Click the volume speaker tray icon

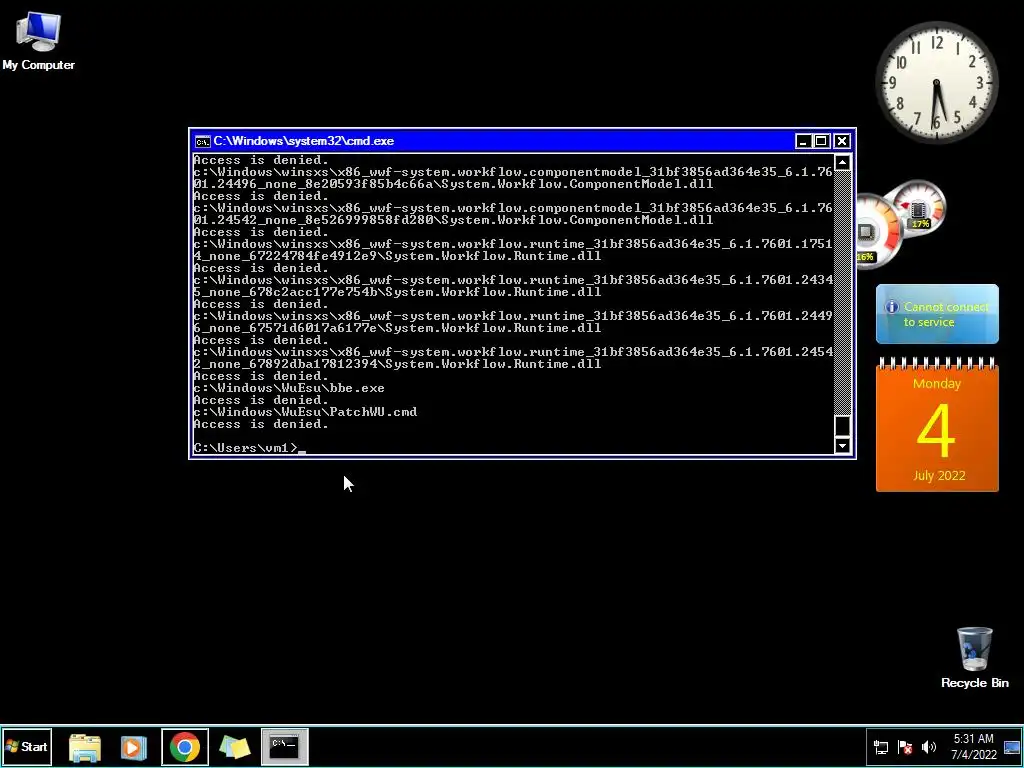(x=928, y=747)
